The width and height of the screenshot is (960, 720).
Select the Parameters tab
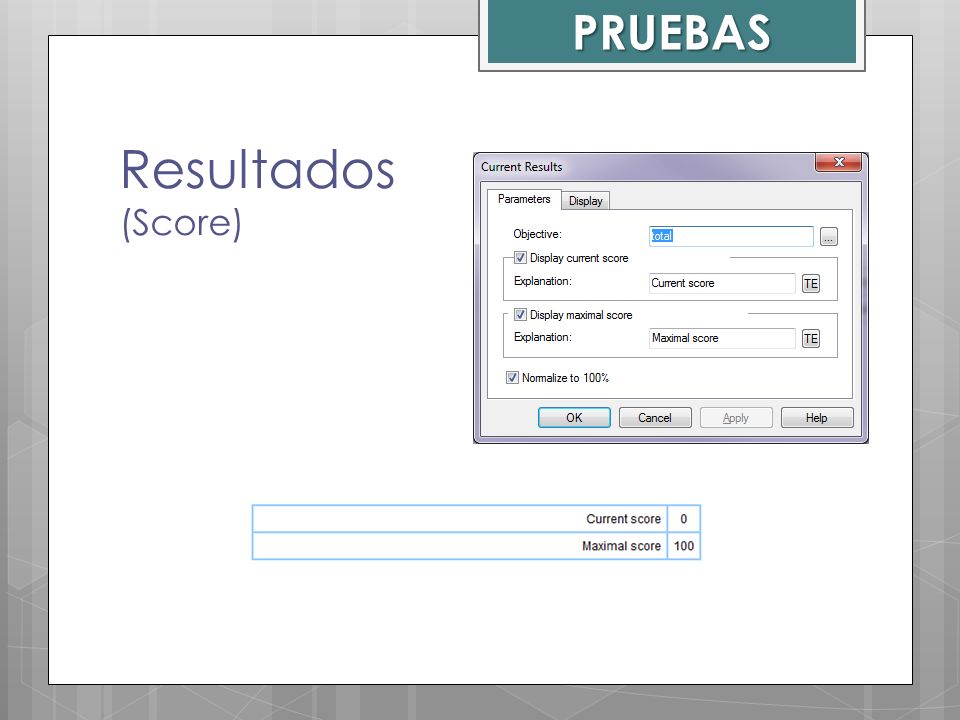tap(524, 199)
